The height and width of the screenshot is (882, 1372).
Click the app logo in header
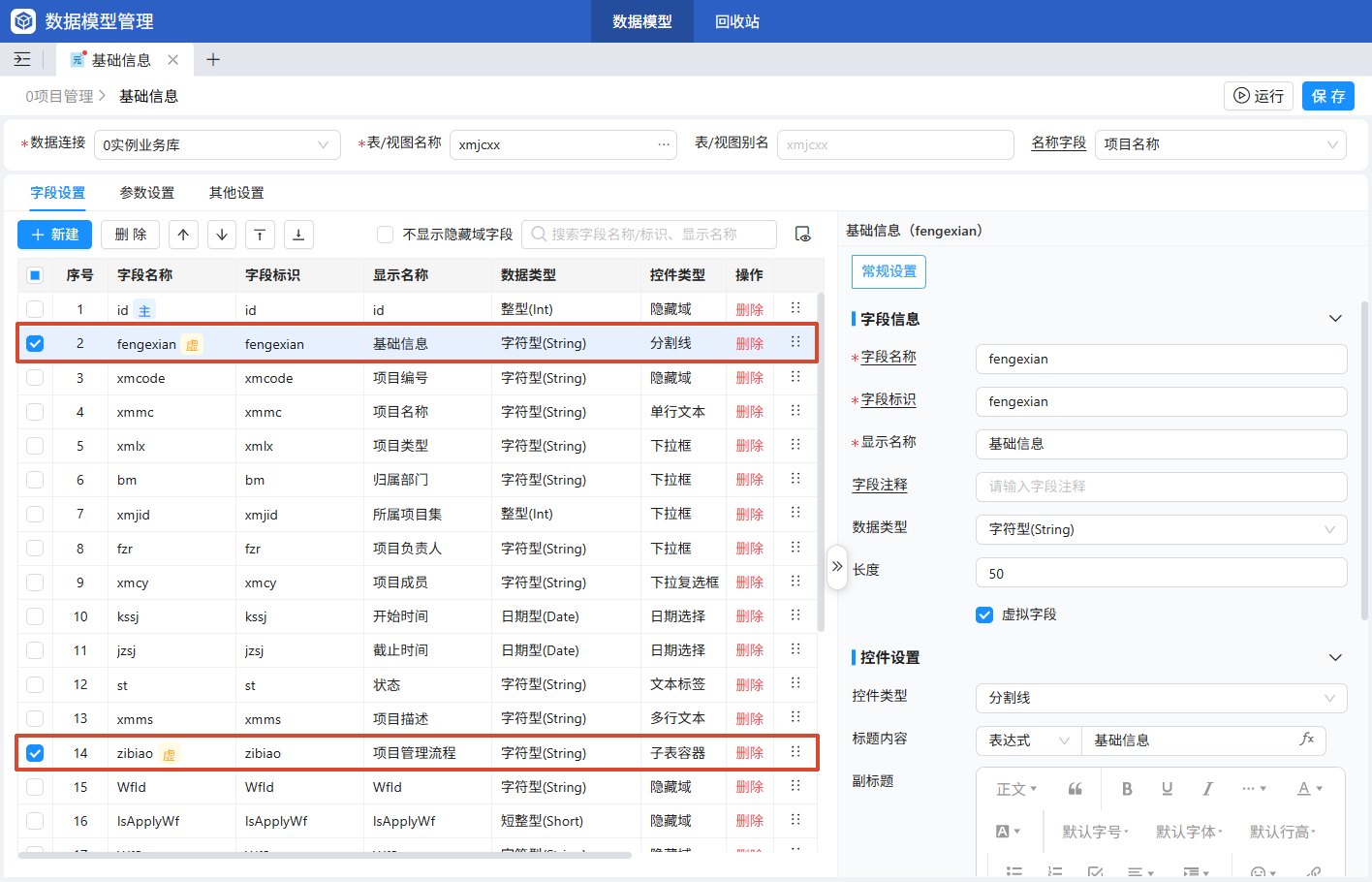tap(22, 21)
